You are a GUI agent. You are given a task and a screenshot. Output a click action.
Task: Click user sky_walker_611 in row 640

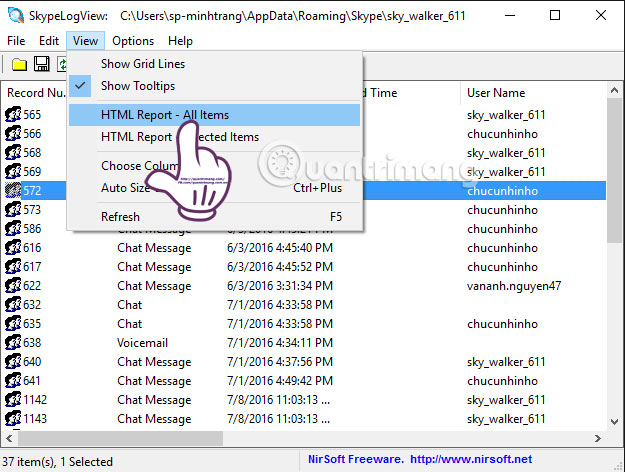point(506,362)
